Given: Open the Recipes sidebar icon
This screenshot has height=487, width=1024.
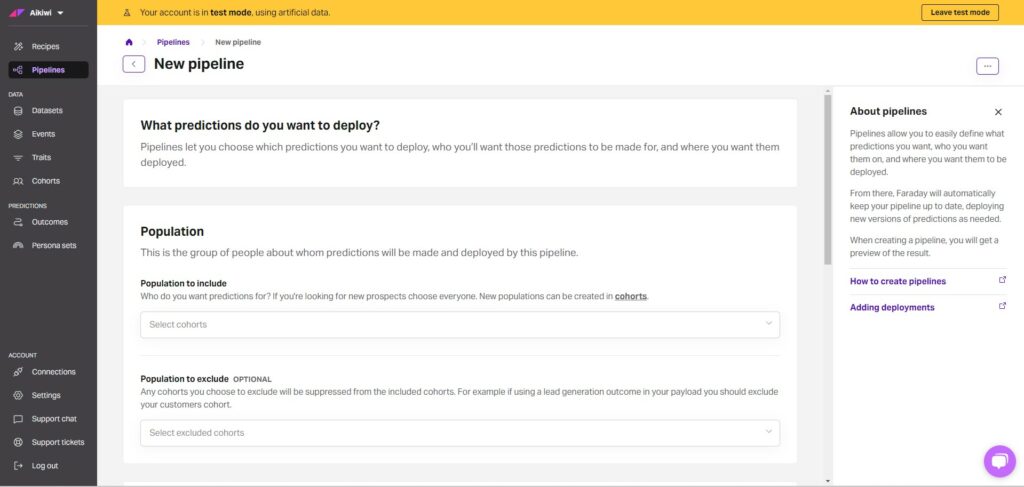Looking at the screenshot, I should coord(18,46).
